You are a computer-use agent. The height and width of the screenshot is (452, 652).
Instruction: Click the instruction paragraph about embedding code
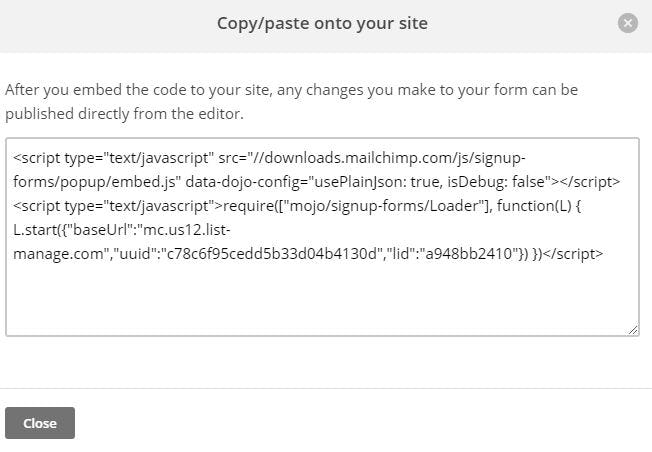tap(291, 101)
